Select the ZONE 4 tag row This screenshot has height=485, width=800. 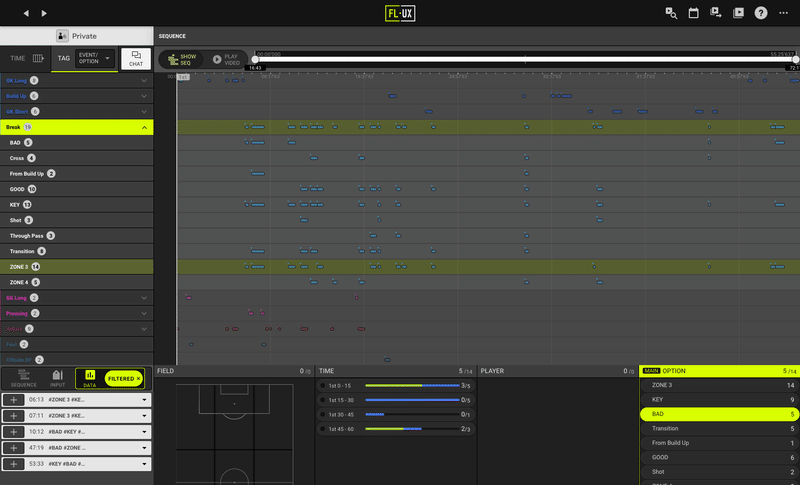(x=77, y=282)
